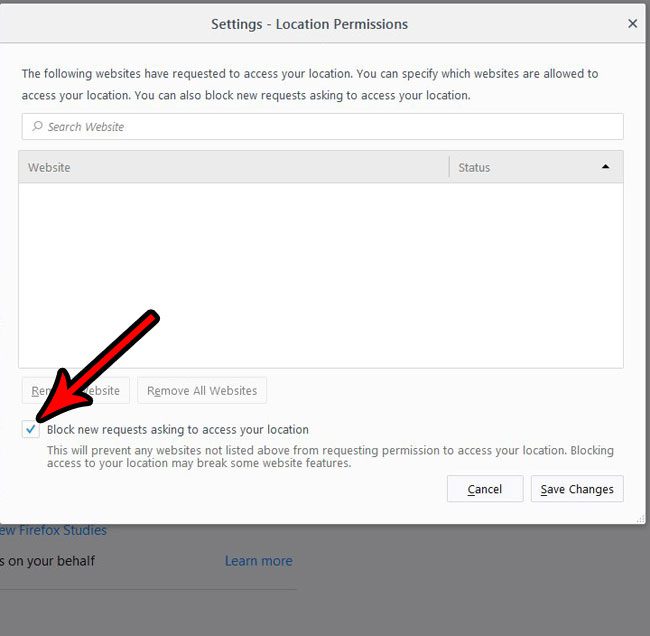The image size is (650, 636).
Task: Click the 'Block new requests asking' label
Action: click(178, 430)
